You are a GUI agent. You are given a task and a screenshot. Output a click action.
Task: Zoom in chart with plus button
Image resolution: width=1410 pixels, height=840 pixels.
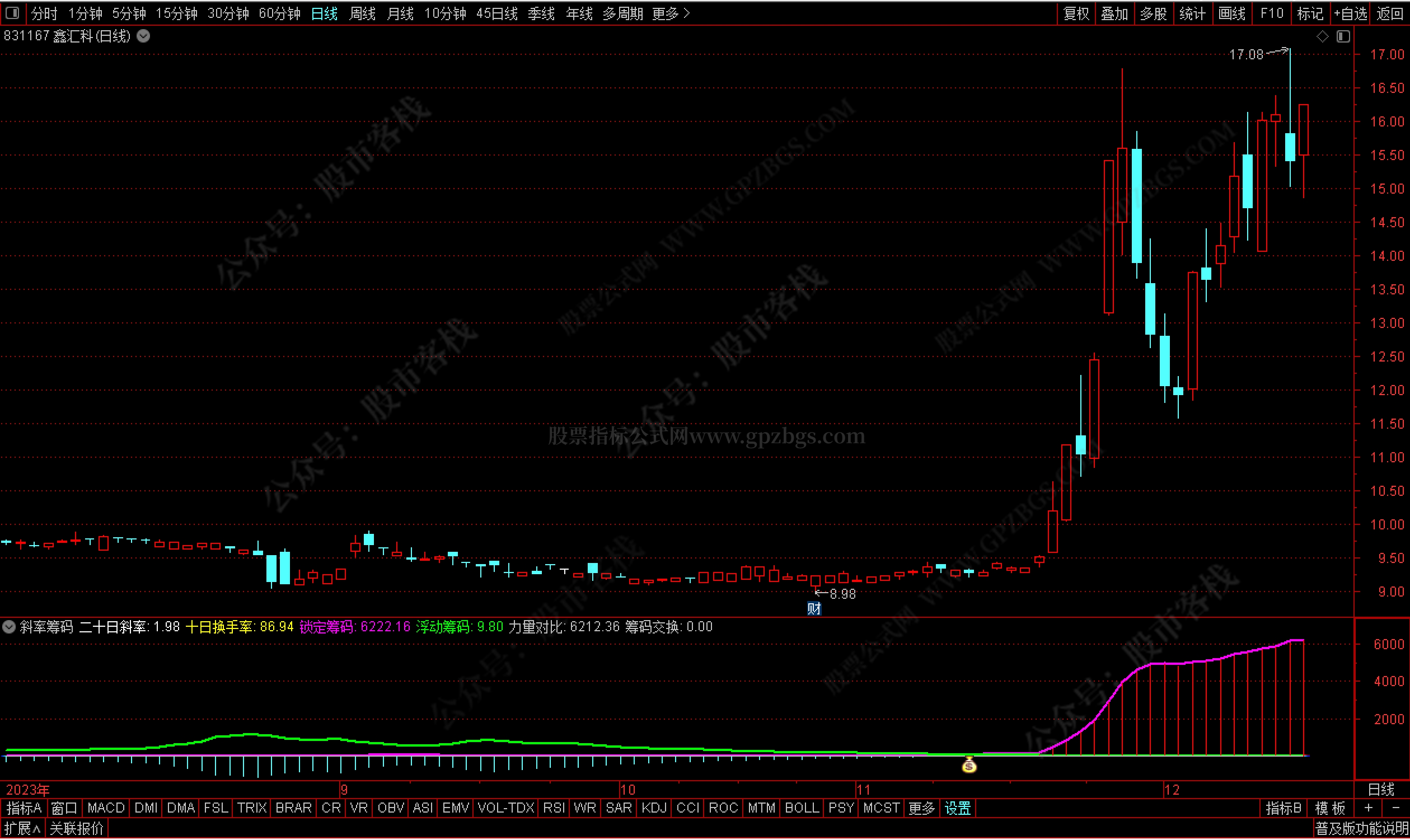click(1368, 808)
